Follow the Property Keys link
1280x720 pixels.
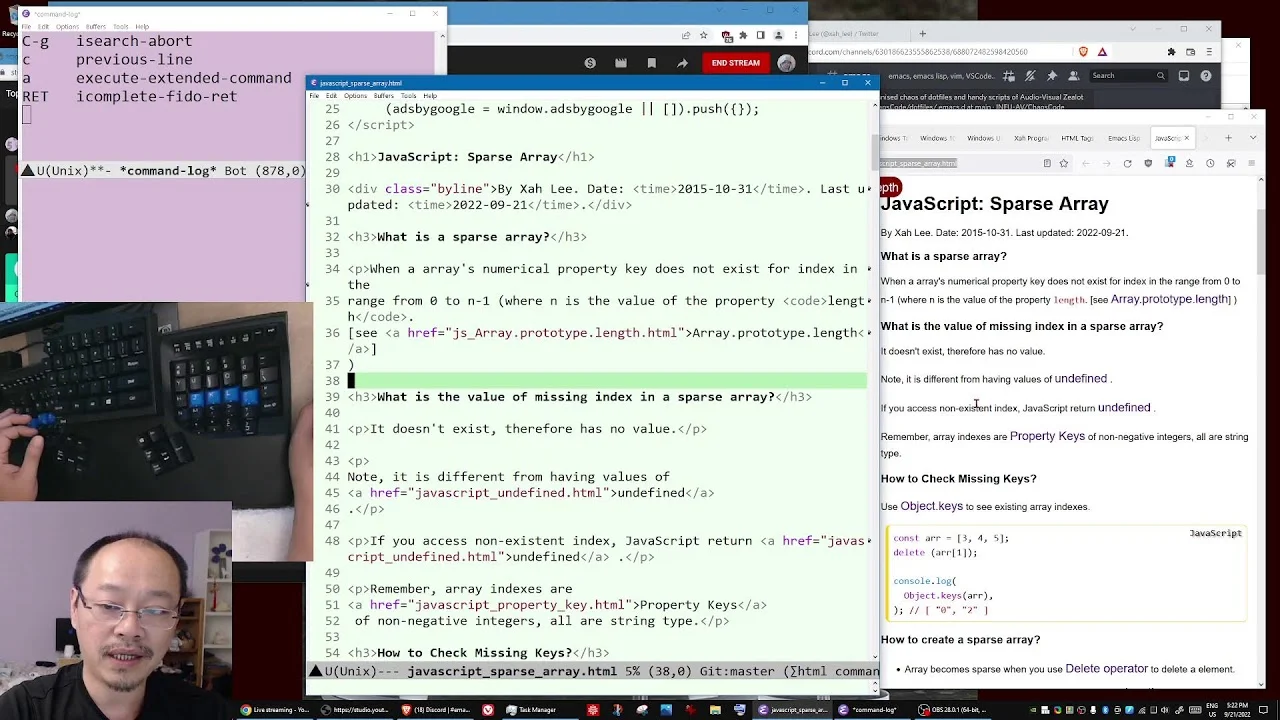(x=1047, y=436)
